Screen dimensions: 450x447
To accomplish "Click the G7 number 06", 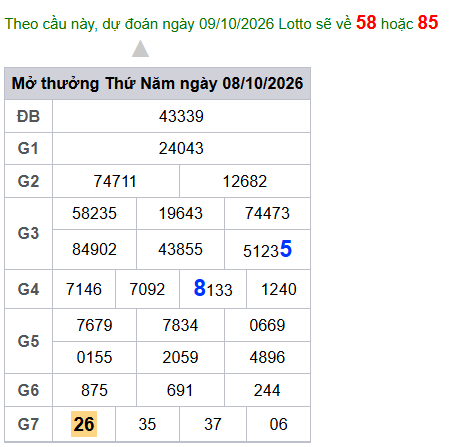I will pos(279,424).
